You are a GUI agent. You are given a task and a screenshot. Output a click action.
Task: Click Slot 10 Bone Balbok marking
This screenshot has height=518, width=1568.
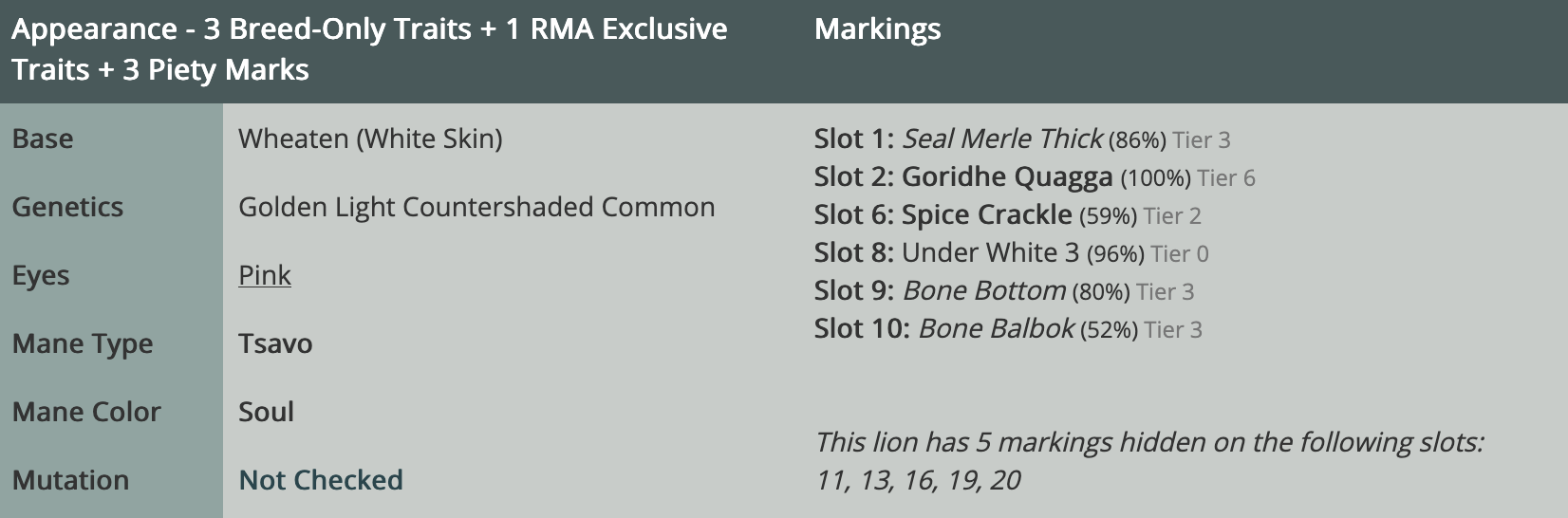pyautogui.click(x=996, y=329)
